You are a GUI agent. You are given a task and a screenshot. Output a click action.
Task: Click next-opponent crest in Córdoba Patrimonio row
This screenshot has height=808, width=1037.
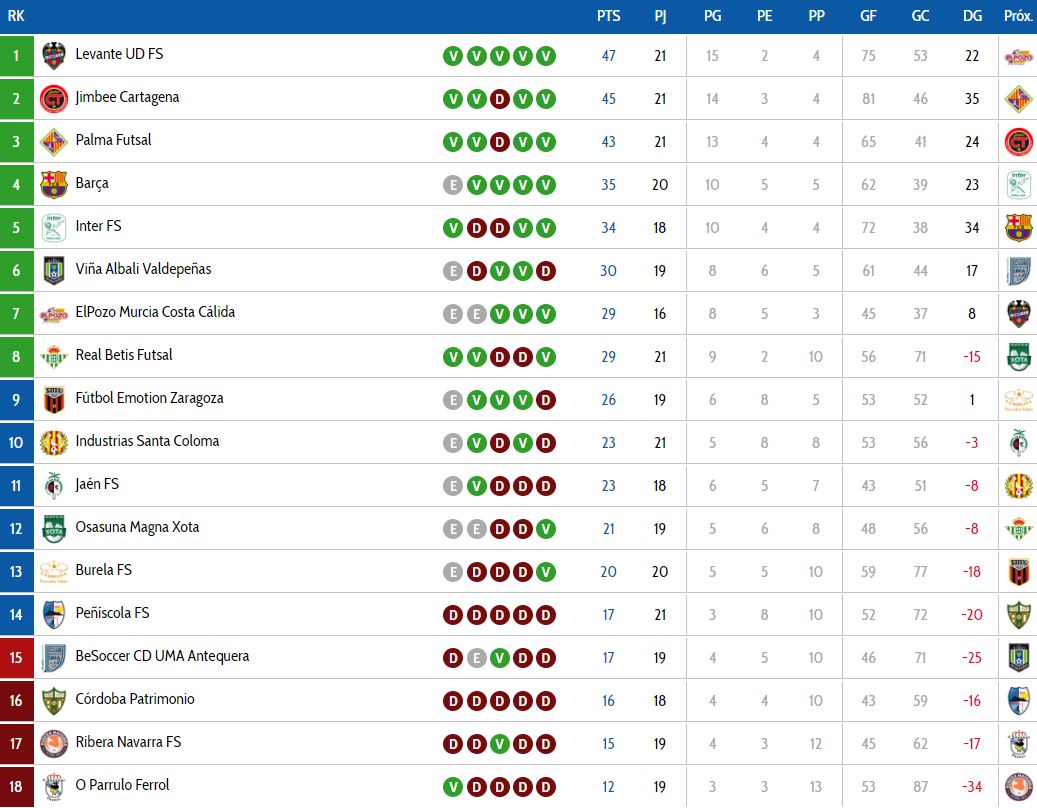coord(1018,700)
